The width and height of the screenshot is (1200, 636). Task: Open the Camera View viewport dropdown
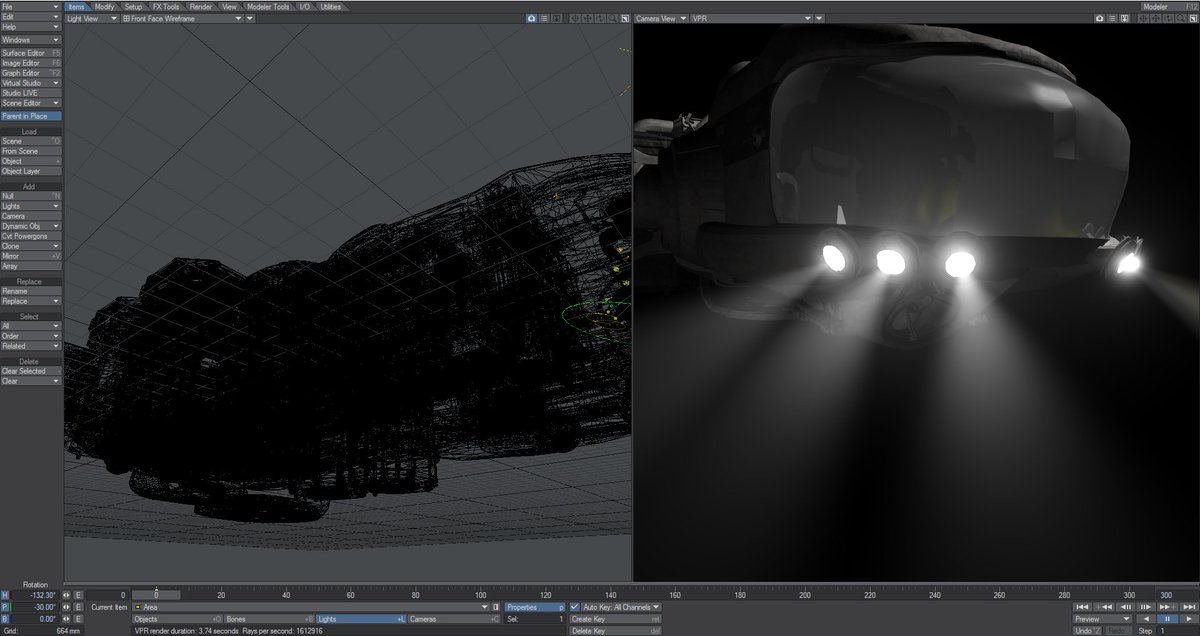pyautogui.click(x=660, y=18)
